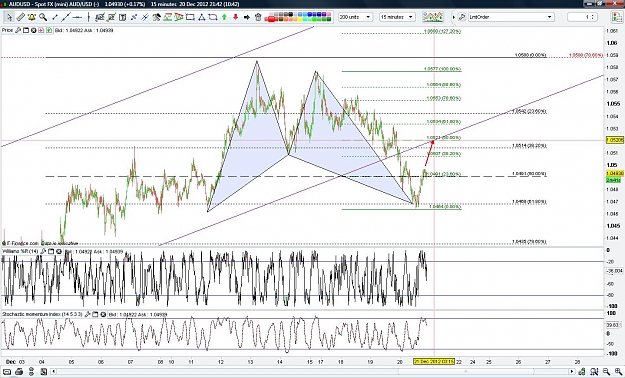625x378 pixels.
Task: Zoom out chart using bottom-right magnifier minus
Action: (x=606, y=372)
